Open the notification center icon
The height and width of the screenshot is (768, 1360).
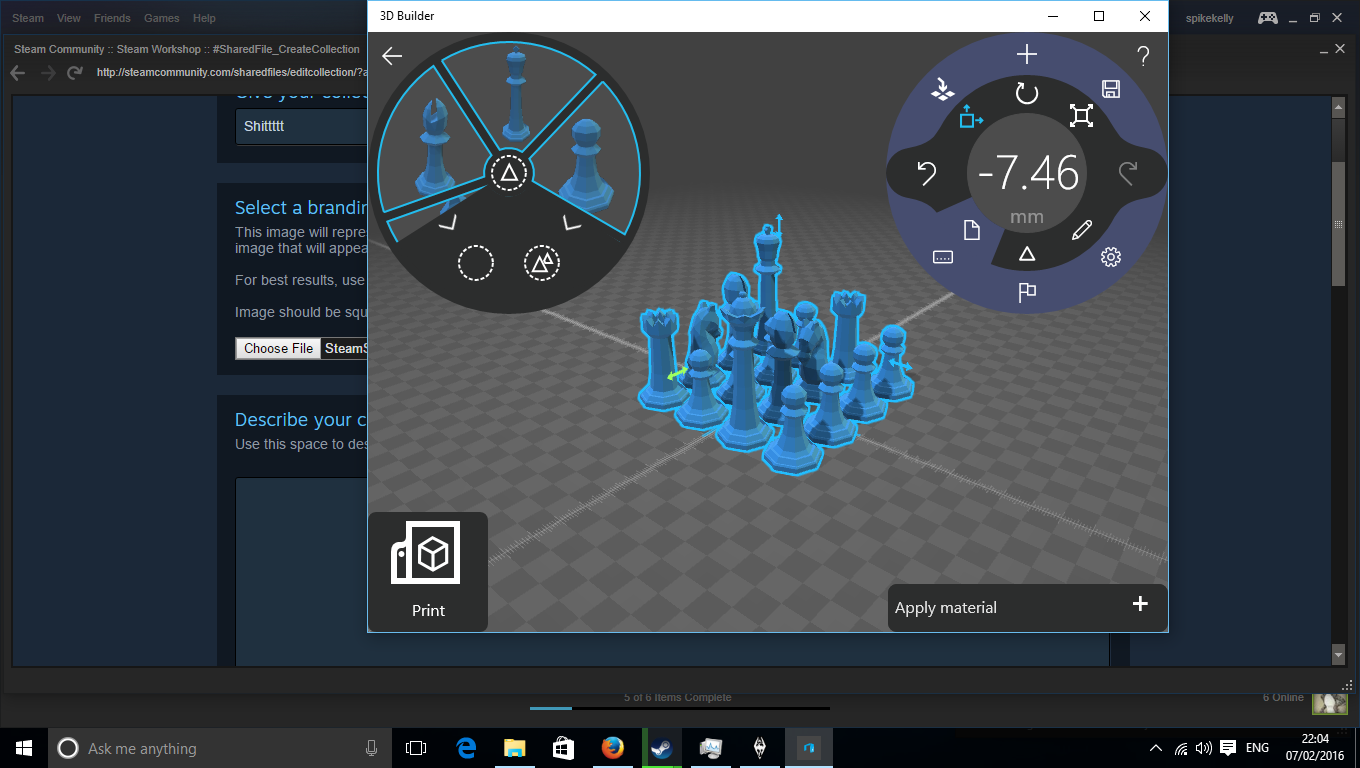(x=1229, y=748)
